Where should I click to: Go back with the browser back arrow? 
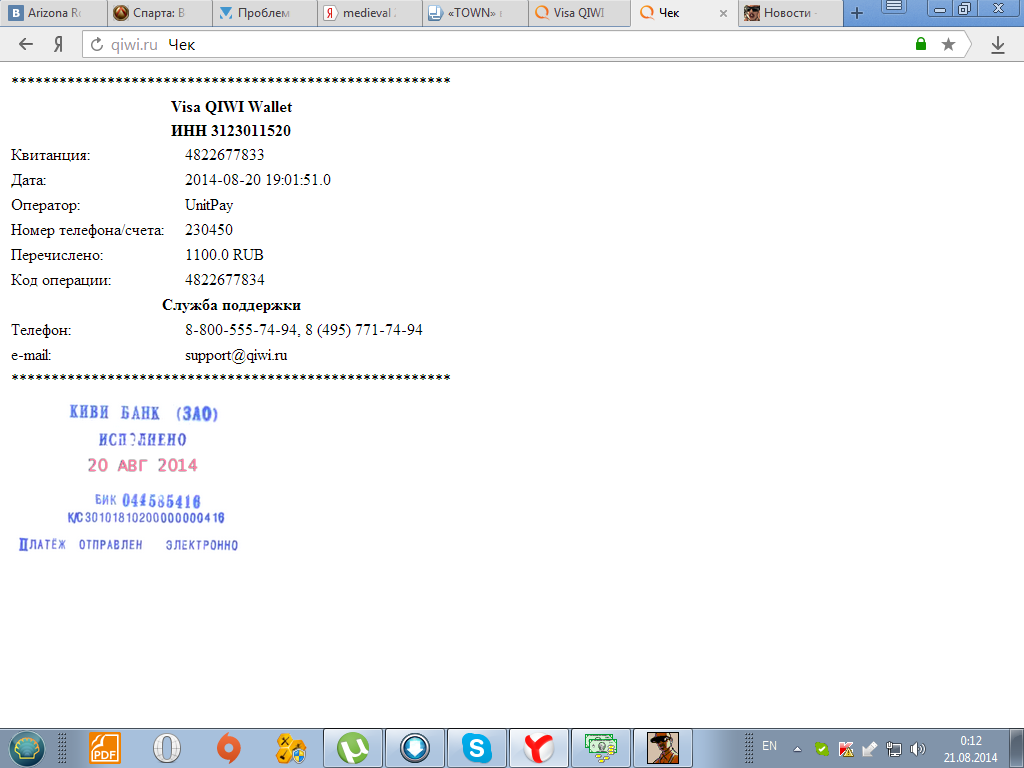coord(25,44)
